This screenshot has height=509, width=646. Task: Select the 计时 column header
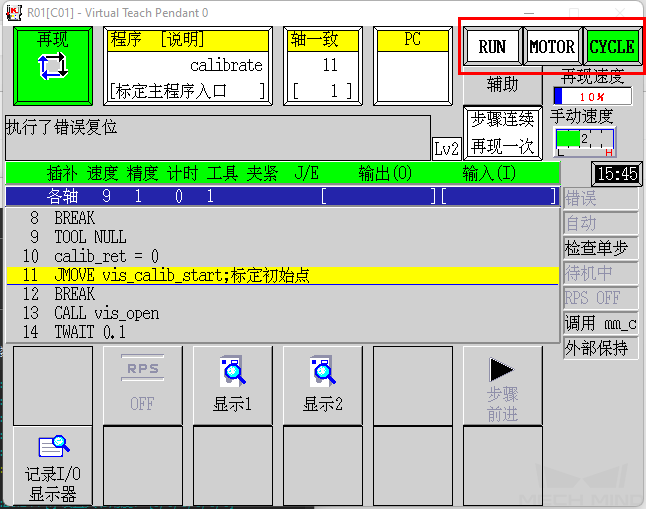[183, 173]
